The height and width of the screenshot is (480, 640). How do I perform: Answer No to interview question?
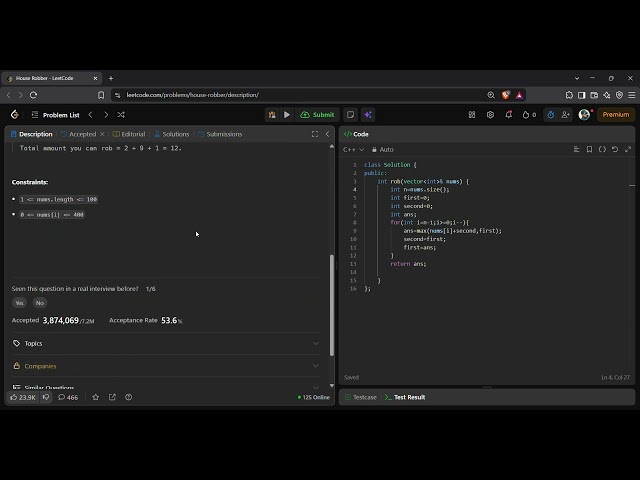(x=40, y=303)
